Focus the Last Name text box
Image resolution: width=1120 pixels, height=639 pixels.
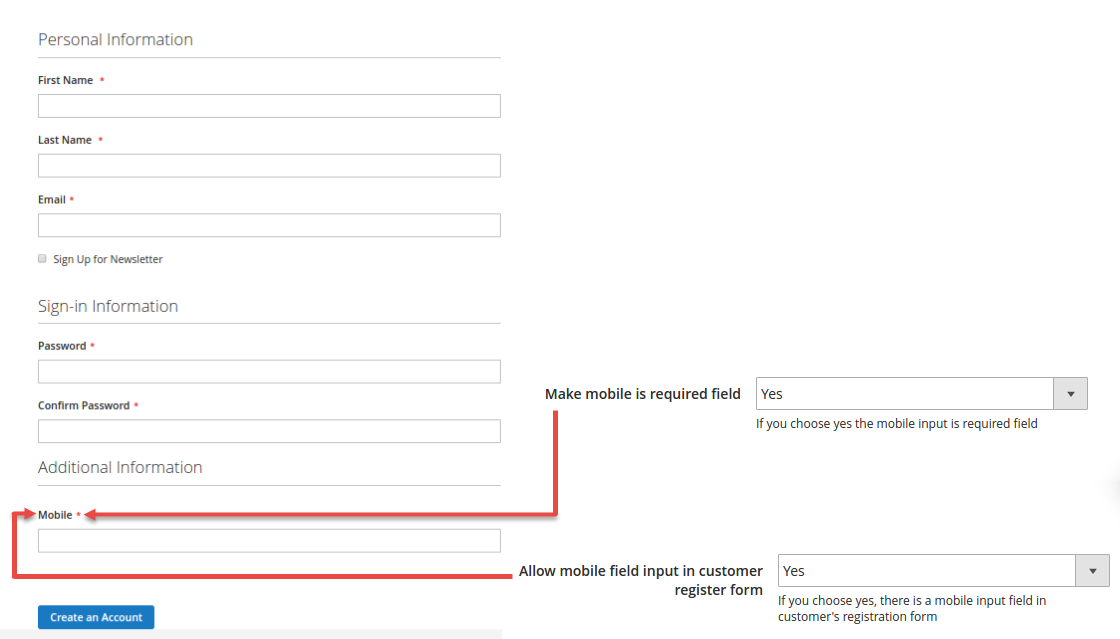pyautogui.click(x=269, y=166)
